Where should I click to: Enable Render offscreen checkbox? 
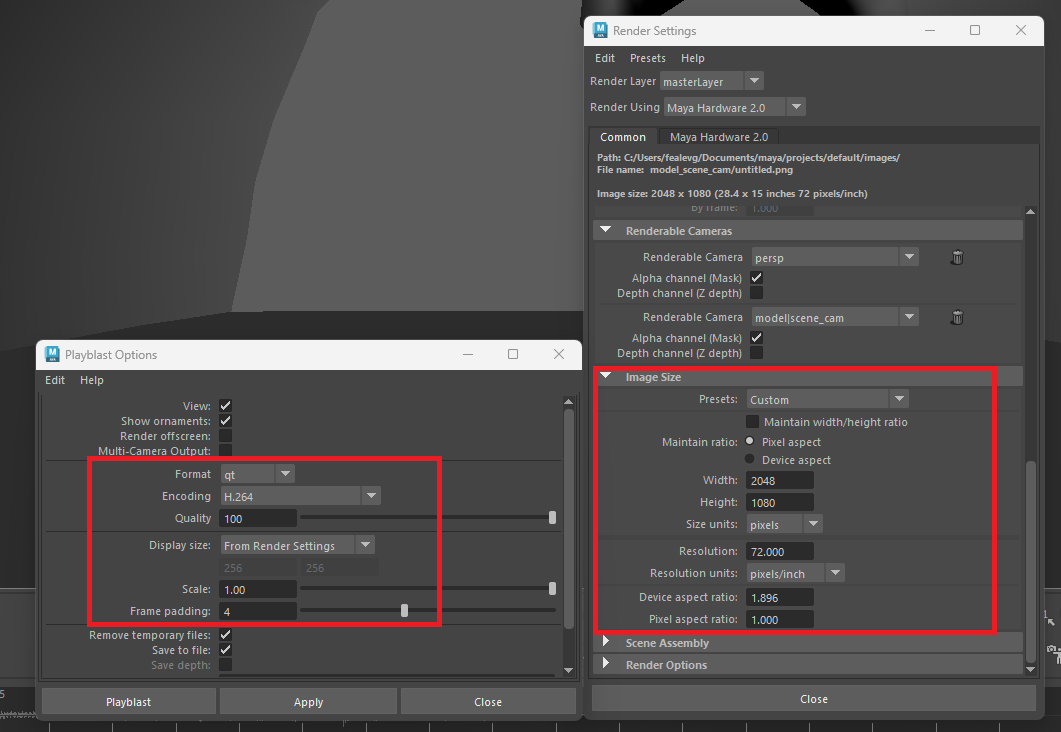(225, 436)
